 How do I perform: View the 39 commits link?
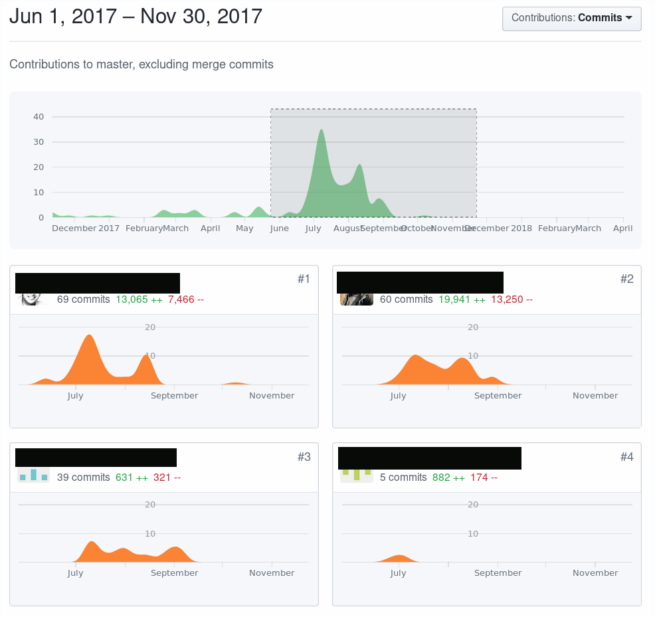tap(83, 477)
